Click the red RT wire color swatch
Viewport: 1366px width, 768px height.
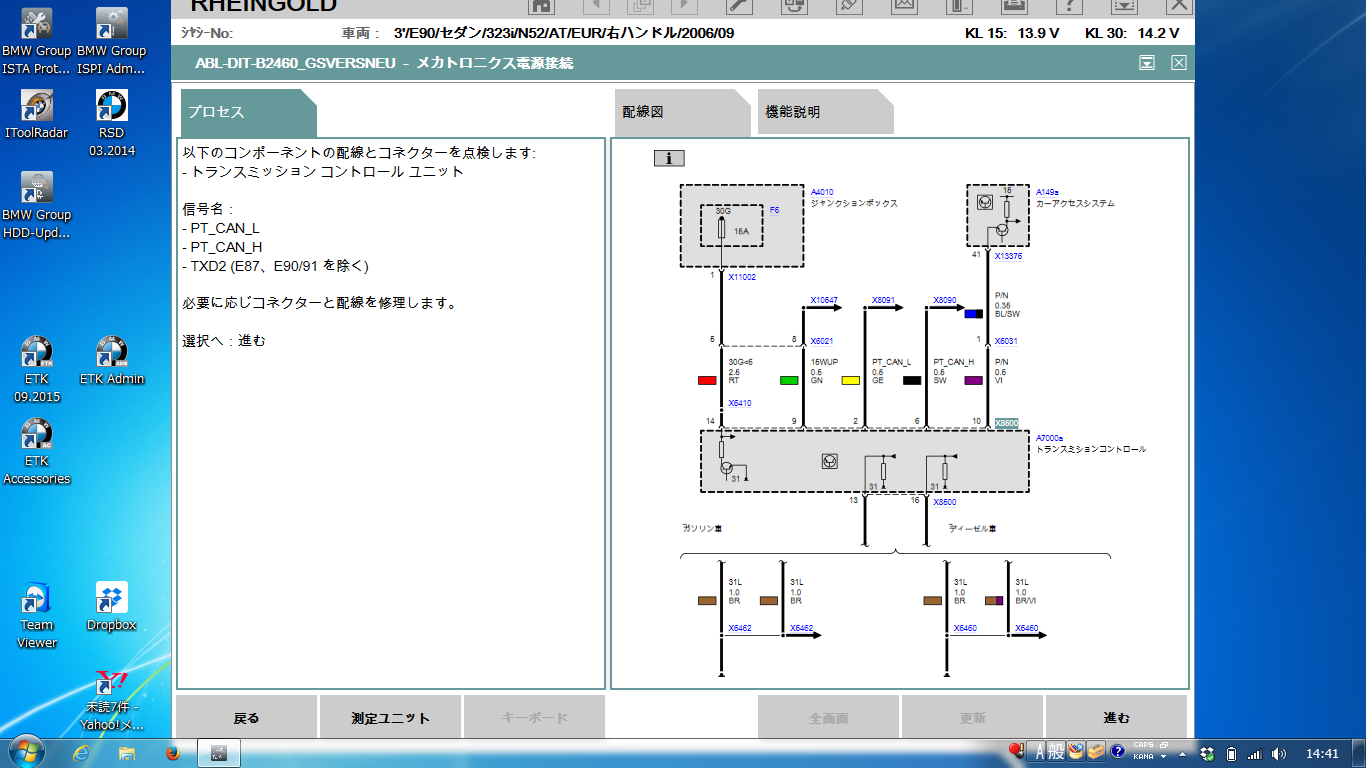pos(707,381)
